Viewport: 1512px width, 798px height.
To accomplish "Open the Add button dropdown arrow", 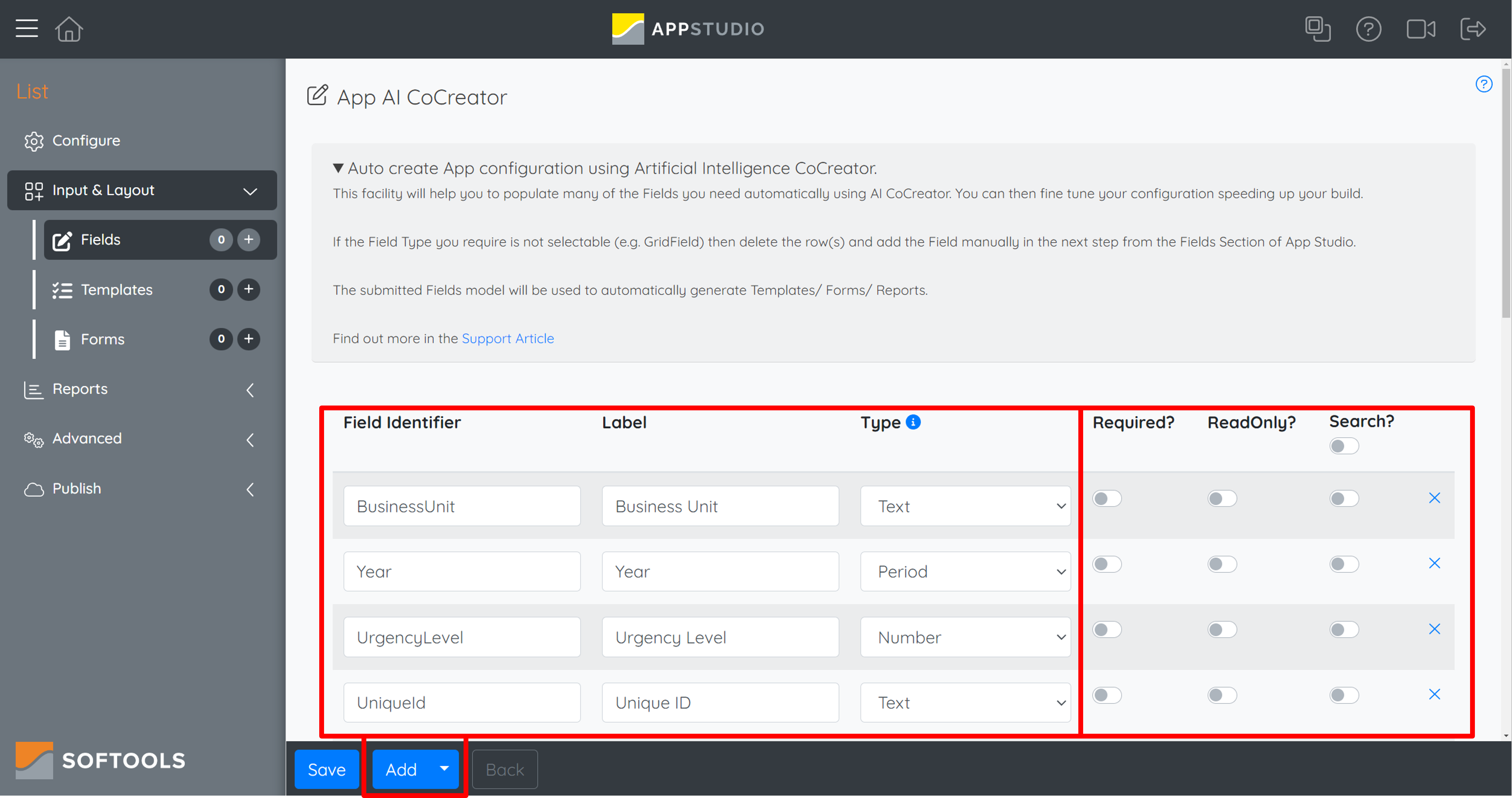I will pyautogui.click(x=444, y=769).
